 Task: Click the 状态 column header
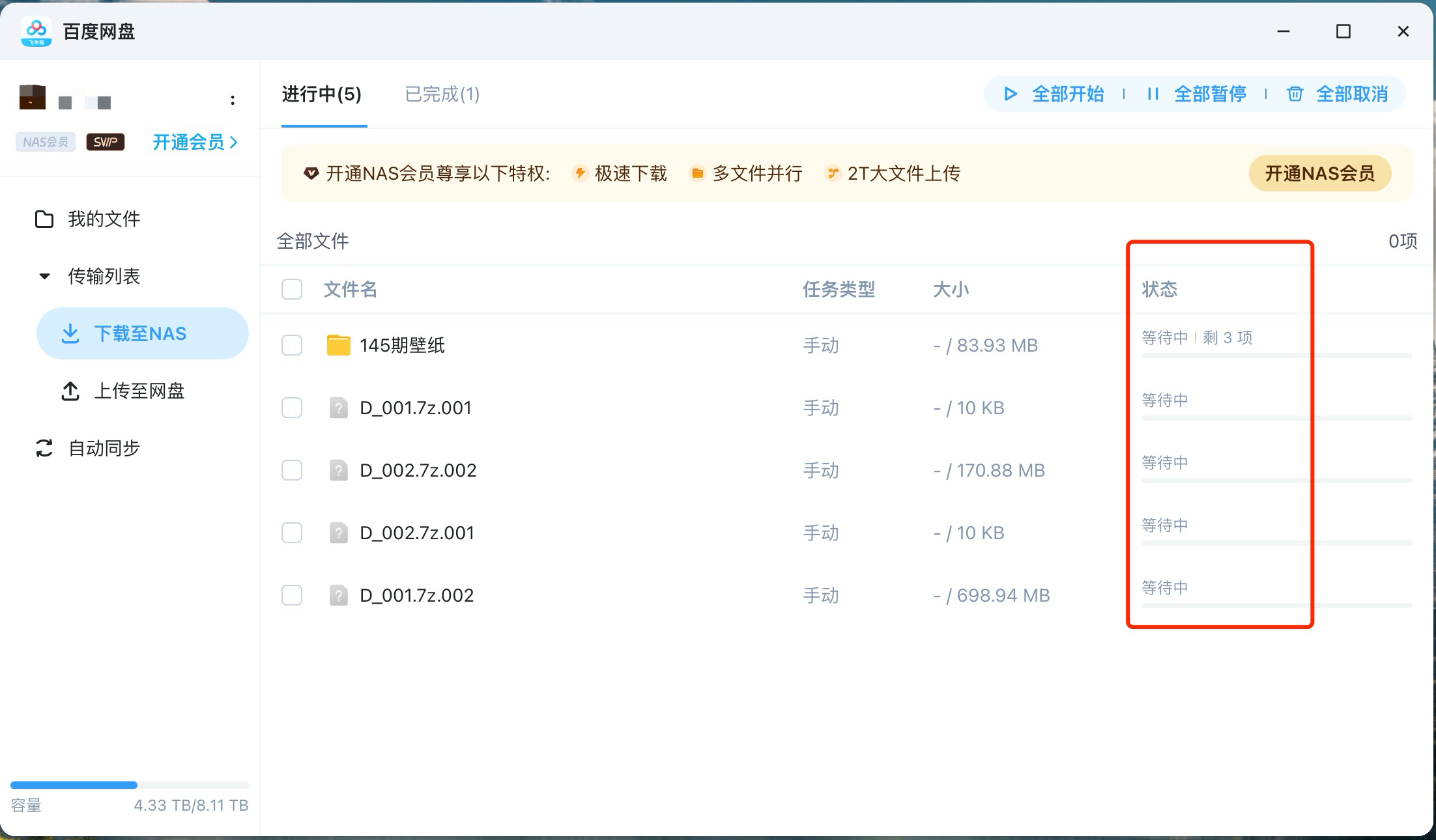[1159, 289]
